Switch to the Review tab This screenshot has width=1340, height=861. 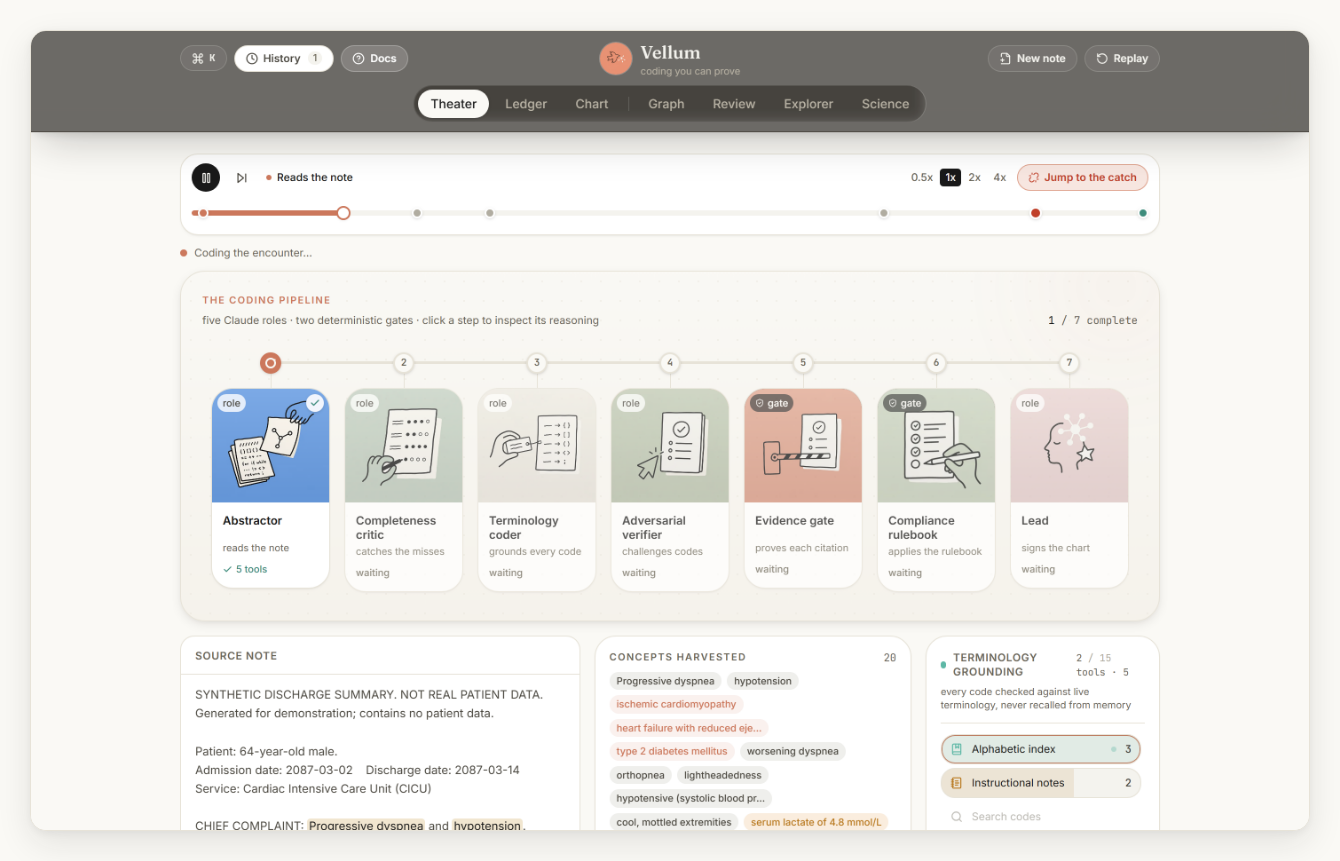[734, 104]
